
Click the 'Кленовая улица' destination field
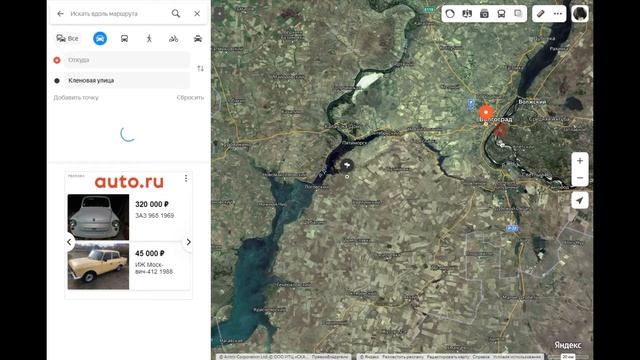pos(127,80)
